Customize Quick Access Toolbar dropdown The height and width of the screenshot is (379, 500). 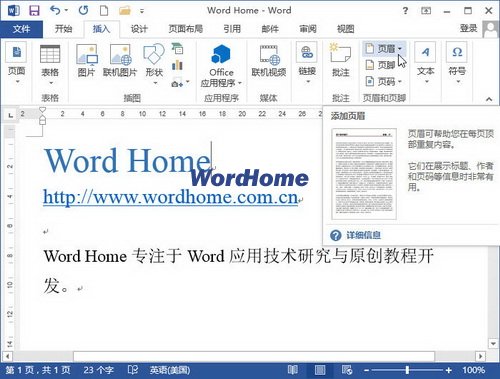point(142,11)
